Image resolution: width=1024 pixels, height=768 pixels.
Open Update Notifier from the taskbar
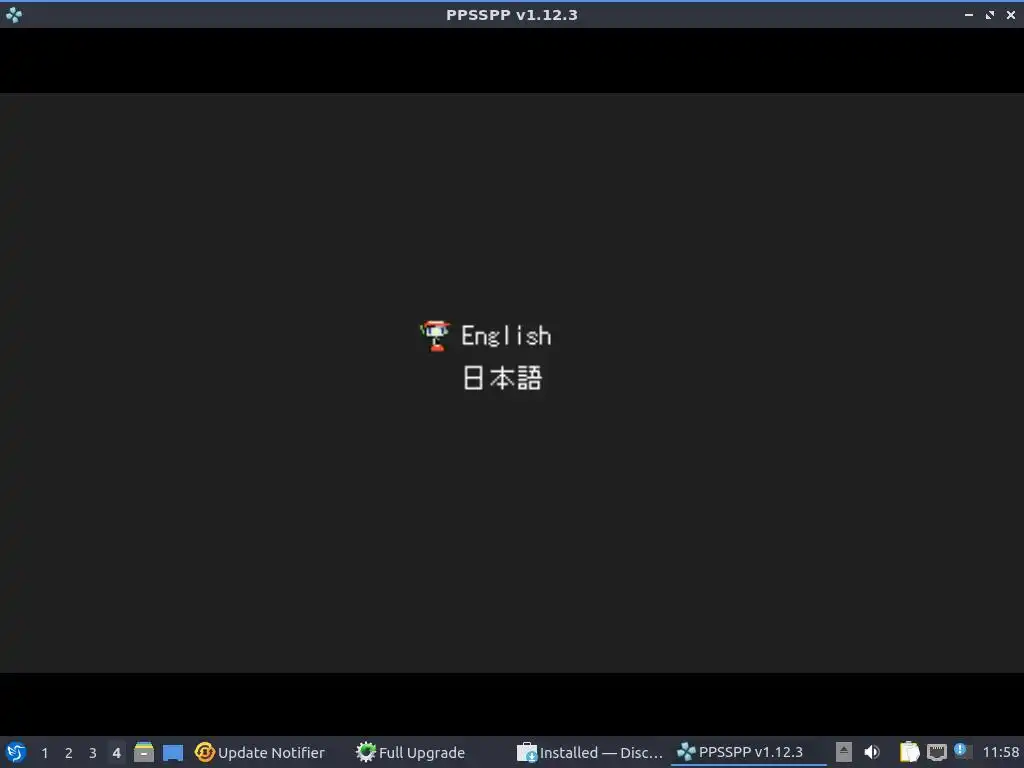(259, 752)
